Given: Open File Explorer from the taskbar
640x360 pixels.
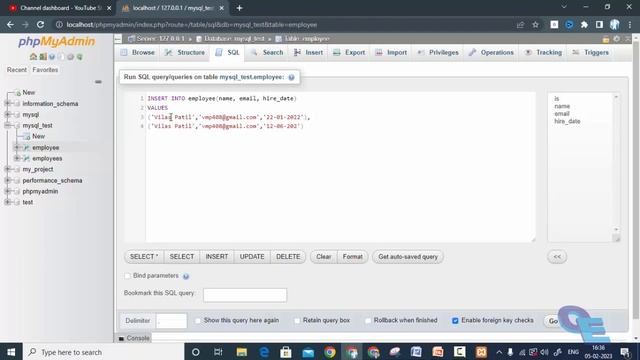Looking at the screenshot, I should [x=242, y=352].
